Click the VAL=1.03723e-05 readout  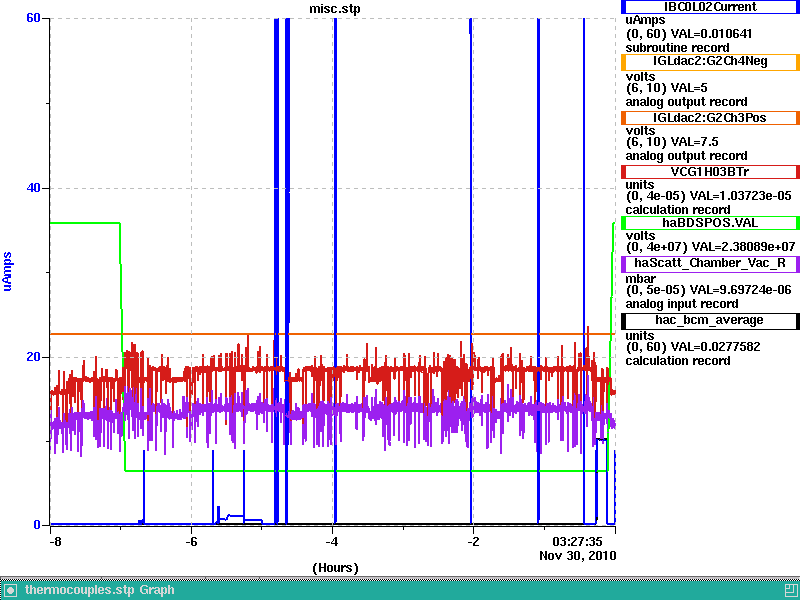[740, 196]
